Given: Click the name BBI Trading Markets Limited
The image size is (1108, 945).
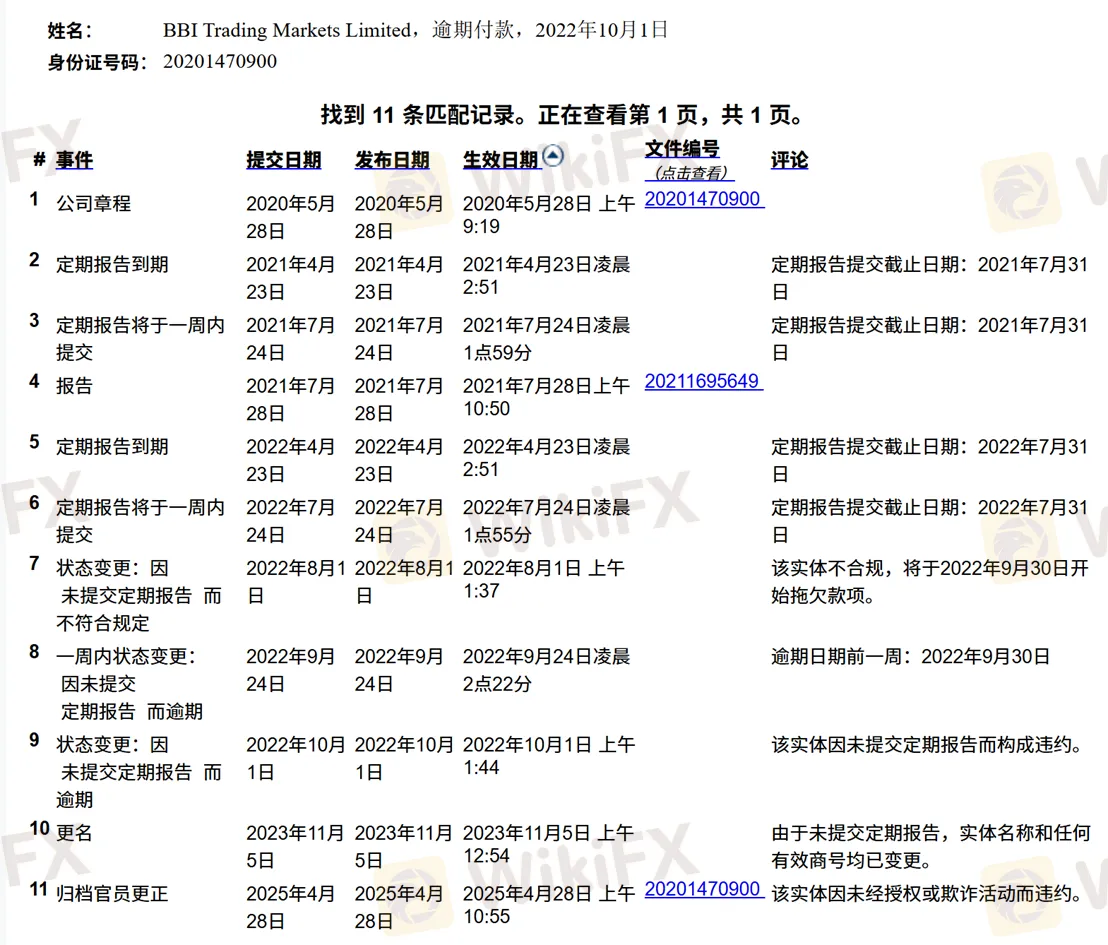Looking at the screenshot, I should pyautogui.click(x=287, y=30).
